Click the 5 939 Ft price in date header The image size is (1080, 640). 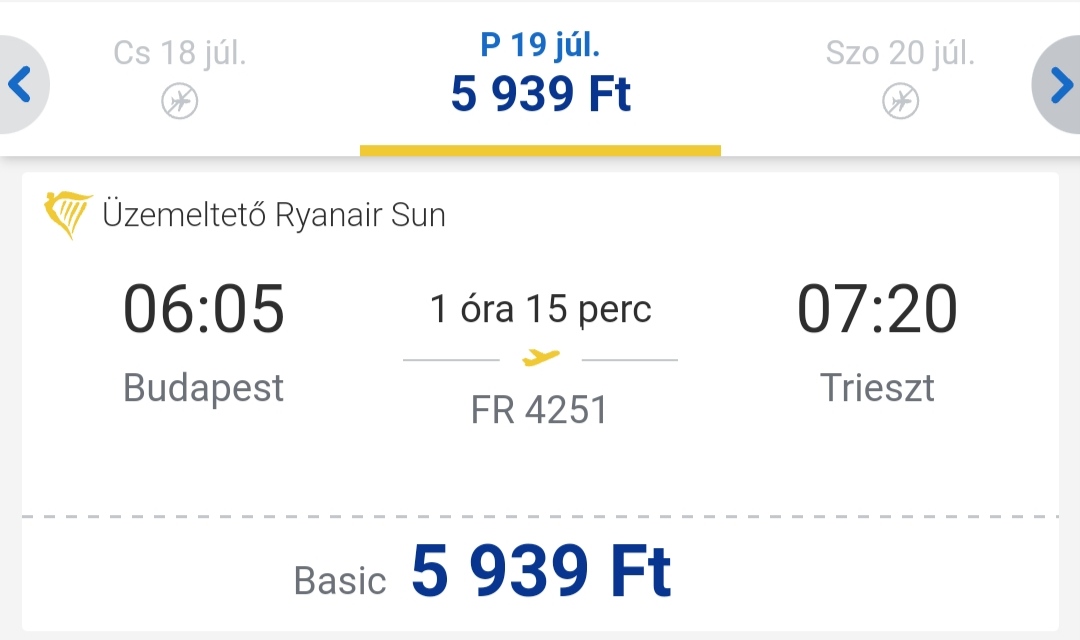541,94
